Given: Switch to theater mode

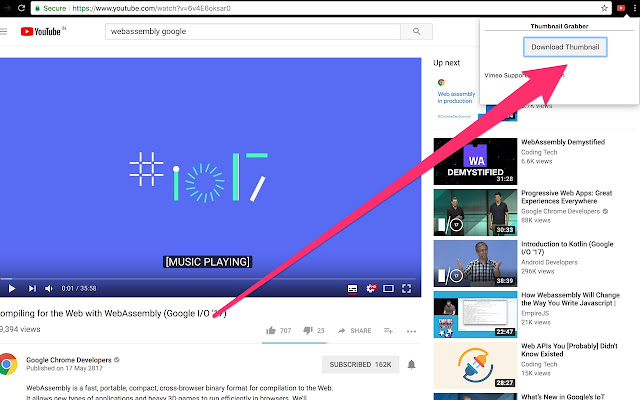Looking at the screenshot, I should tap(388, 289).
